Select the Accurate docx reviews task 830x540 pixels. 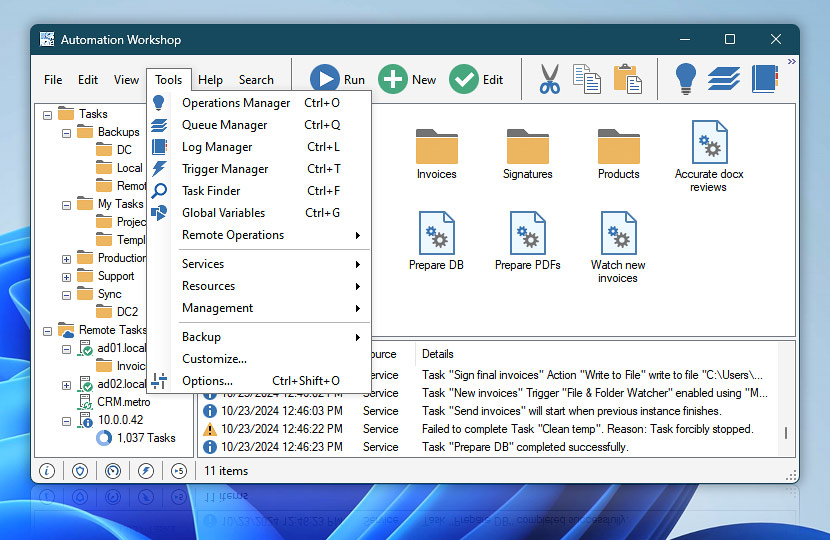(x=709, y=157)
